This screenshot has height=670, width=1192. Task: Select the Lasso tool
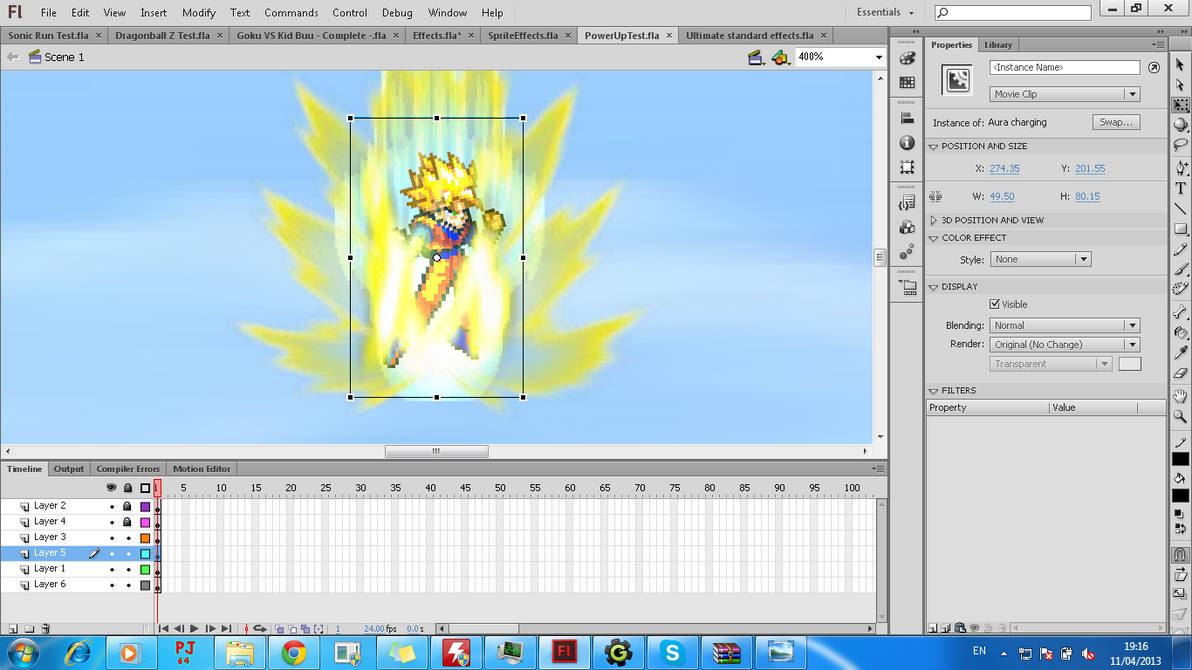(x=1180, y=144)
